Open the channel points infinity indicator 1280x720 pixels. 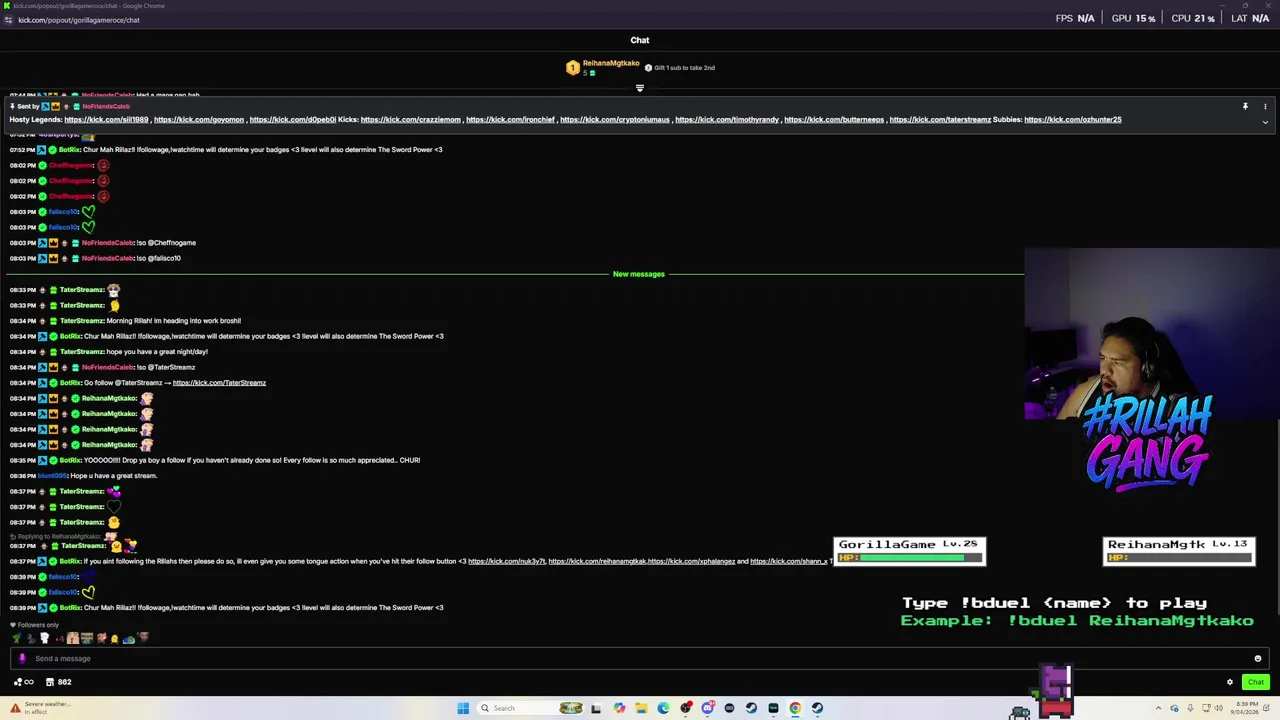24,682
